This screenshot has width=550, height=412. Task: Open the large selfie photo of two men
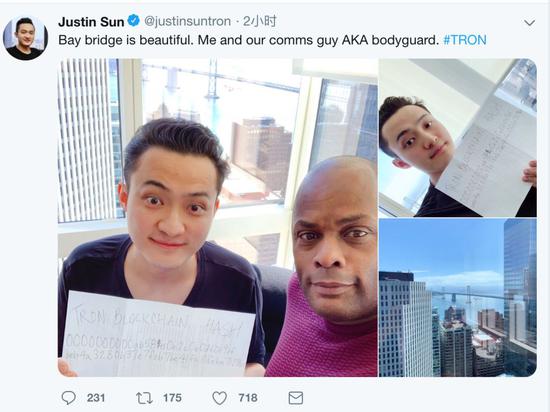tap(218, 217)
